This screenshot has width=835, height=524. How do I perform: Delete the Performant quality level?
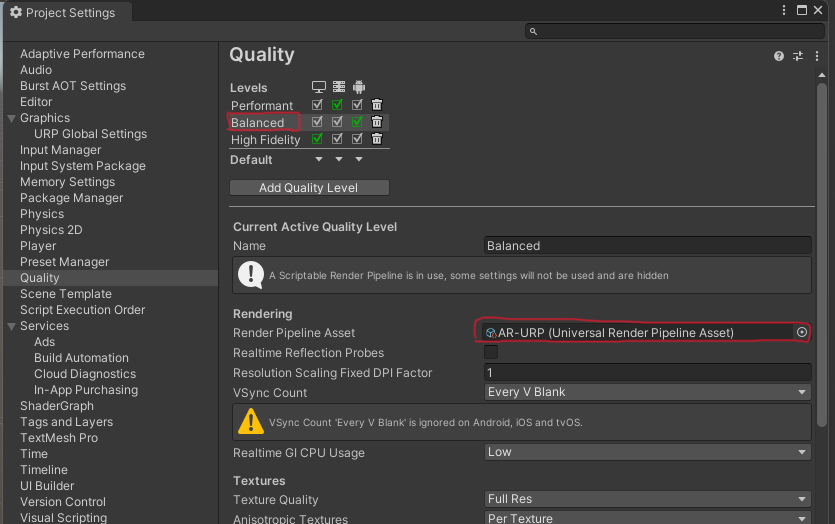[376, 104]
